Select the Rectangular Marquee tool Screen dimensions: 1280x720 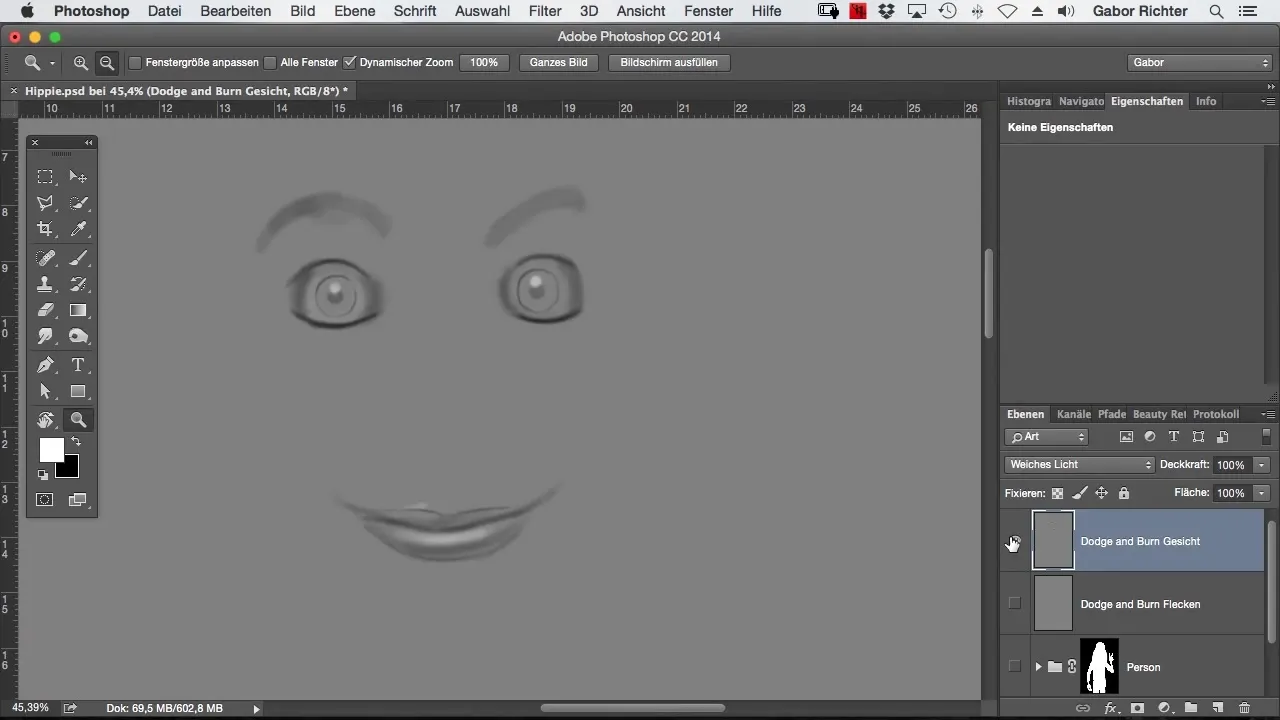coord(46,177)
